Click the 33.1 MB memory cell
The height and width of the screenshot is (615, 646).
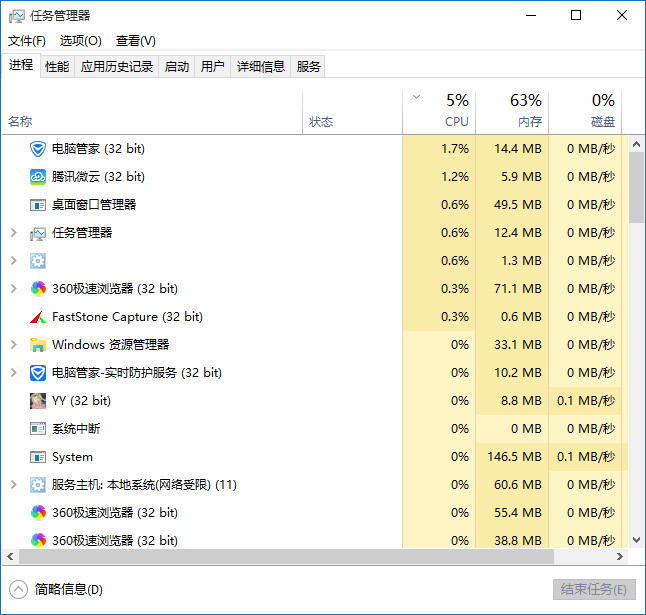click(512, 345)
